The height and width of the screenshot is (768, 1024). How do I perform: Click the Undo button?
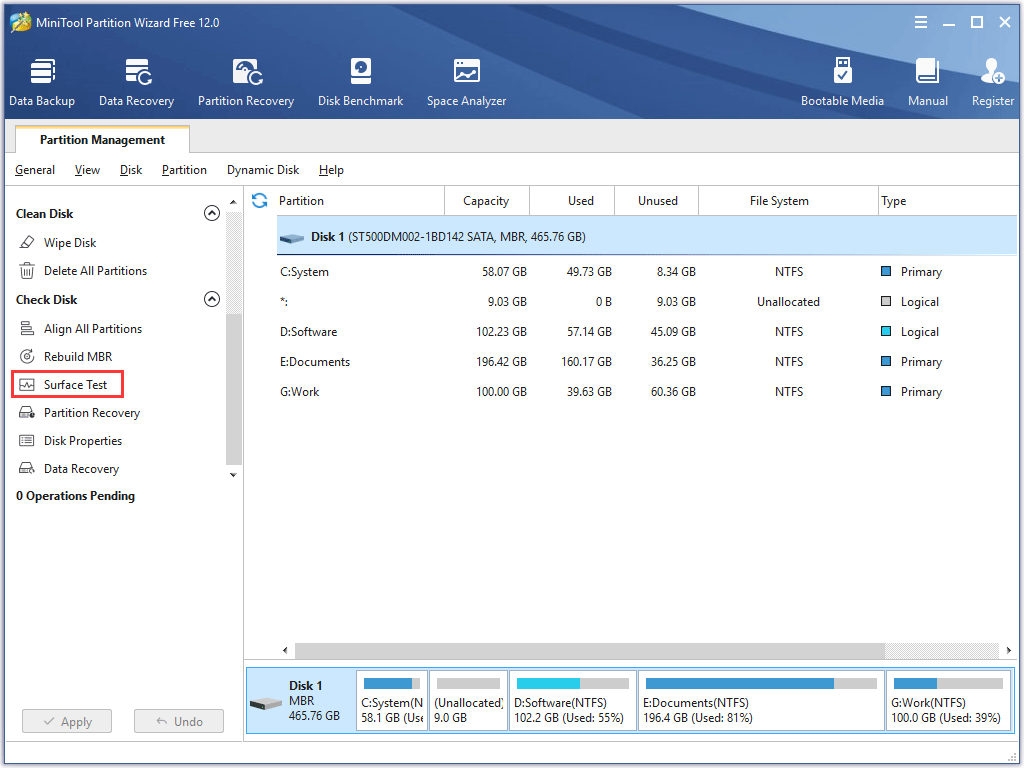tap(178, 721)
